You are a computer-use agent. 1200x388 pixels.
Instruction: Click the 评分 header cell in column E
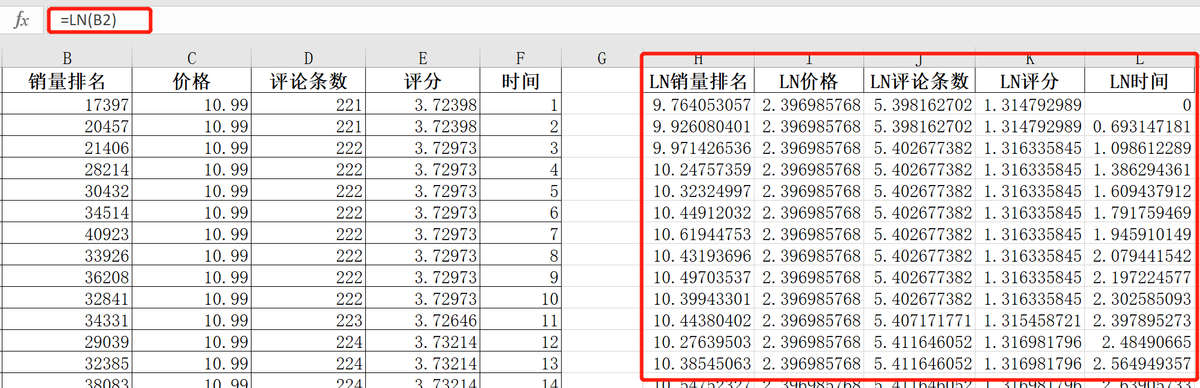pyautogui.click(x=423, y=81)
